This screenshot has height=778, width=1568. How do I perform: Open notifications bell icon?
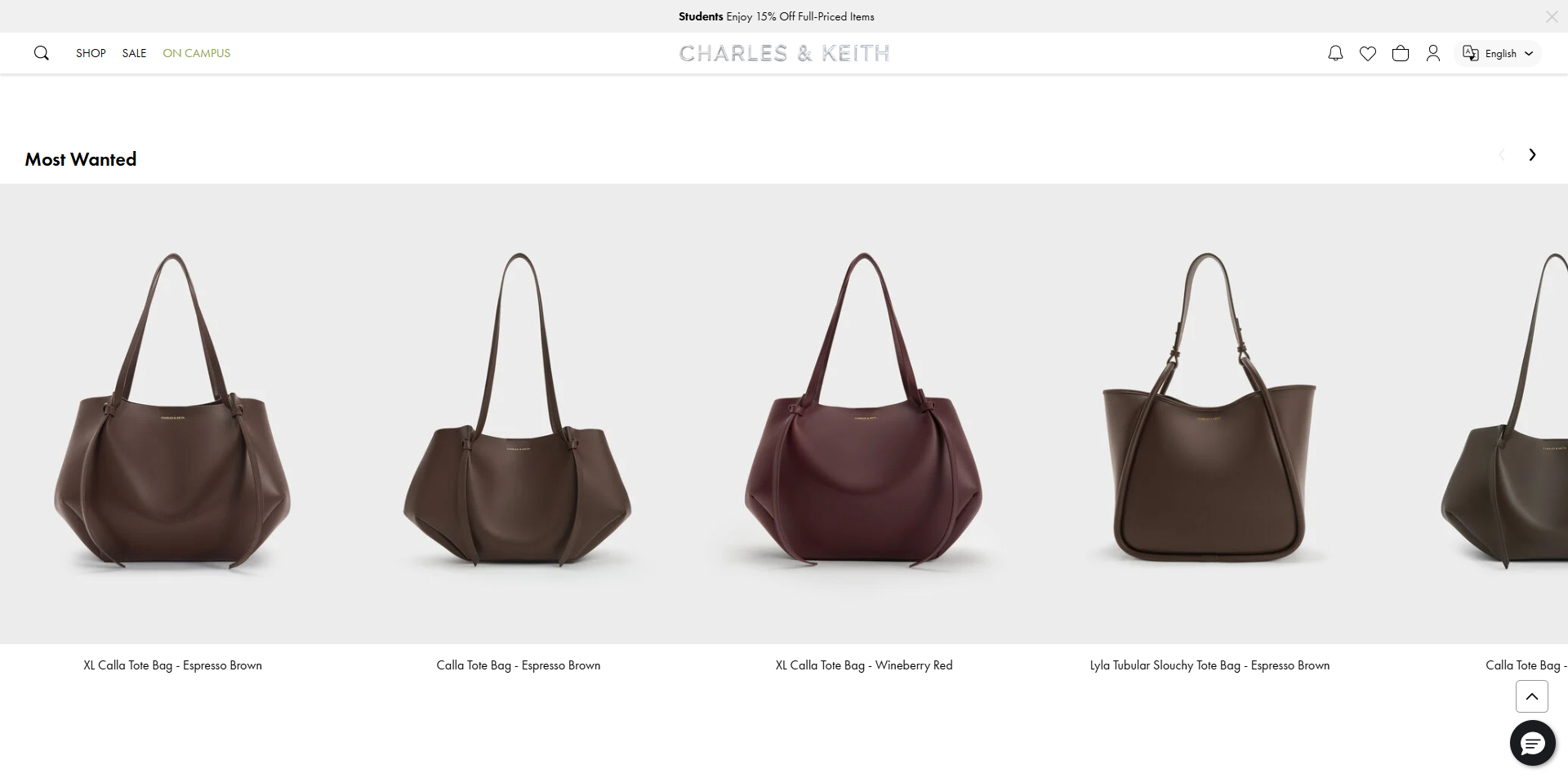(x=1335, y=53)
